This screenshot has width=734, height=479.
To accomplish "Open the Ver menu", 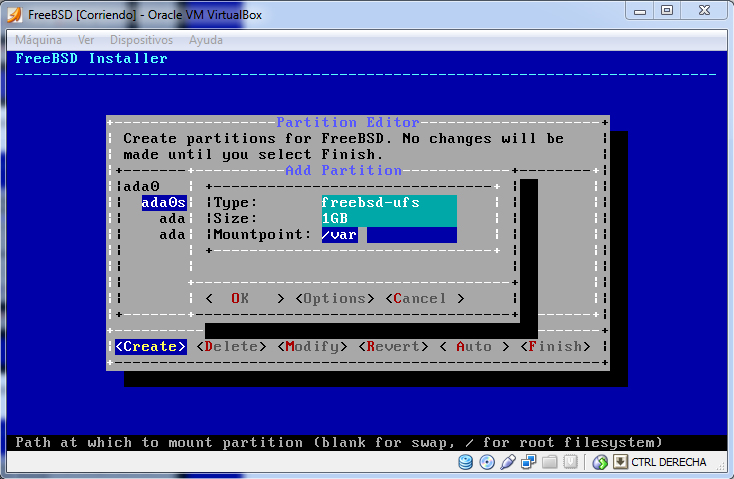I will pyautogui.click(x=86, y=40).
